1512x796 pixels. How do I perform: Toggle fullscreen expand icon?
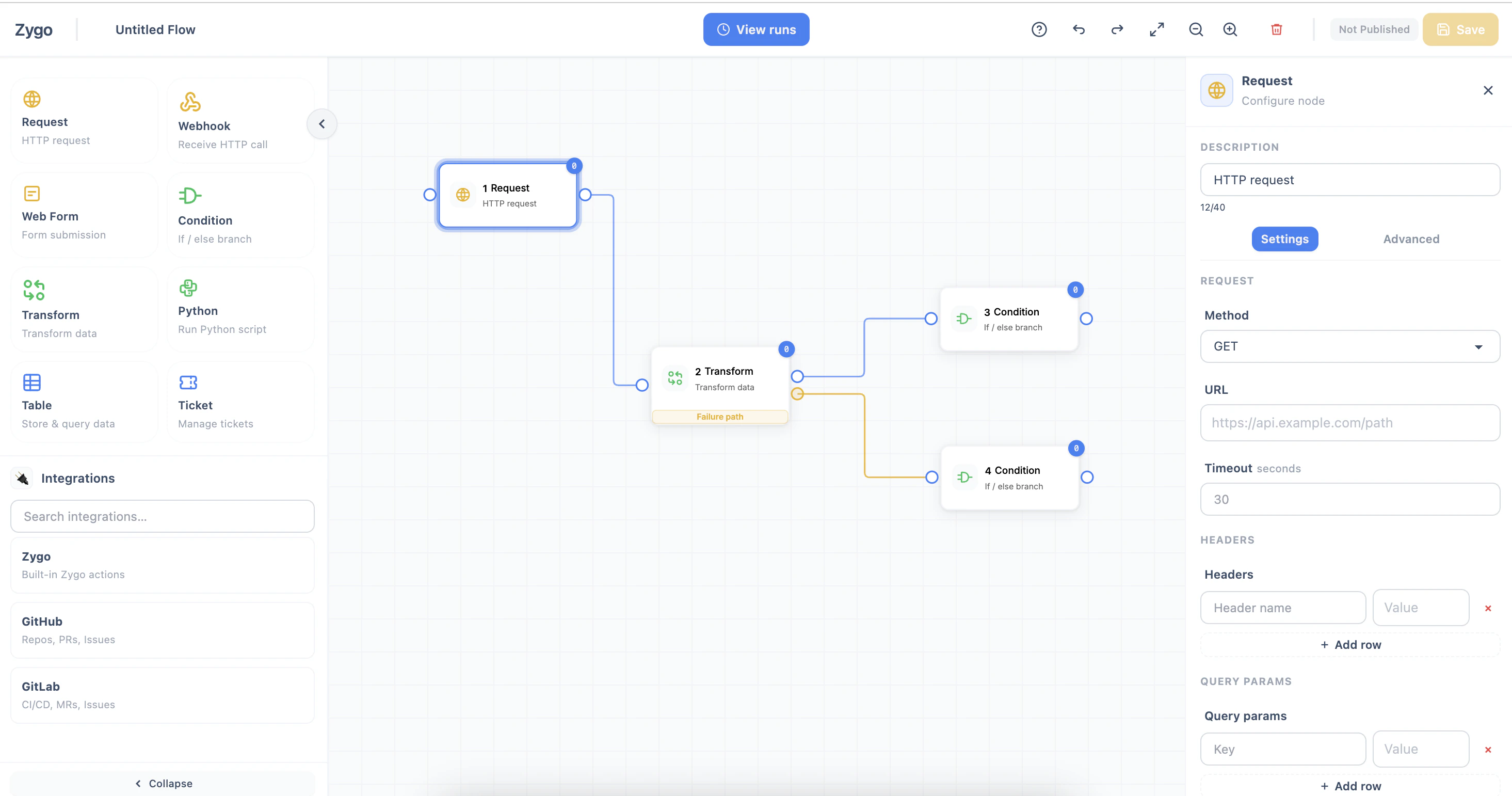(x=1156, y=29)
